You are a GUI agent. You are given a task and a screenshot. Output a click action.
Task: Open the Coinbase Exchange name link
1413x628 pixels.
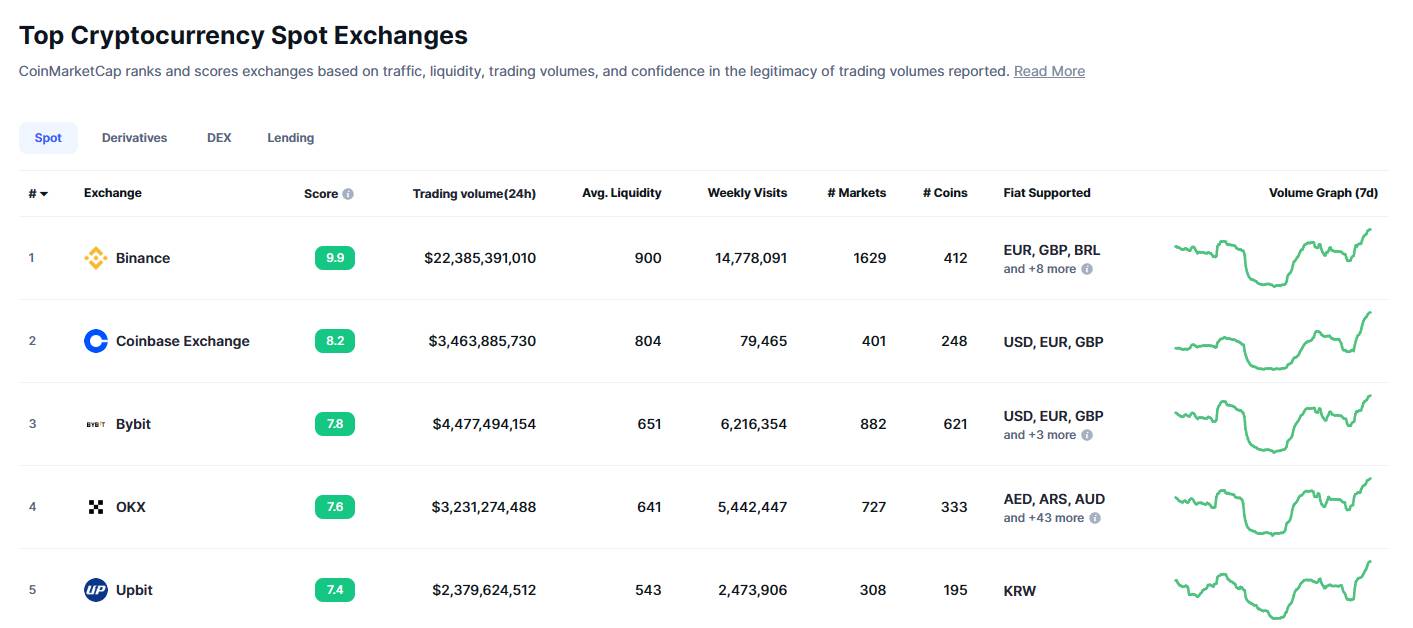point(183,341)
